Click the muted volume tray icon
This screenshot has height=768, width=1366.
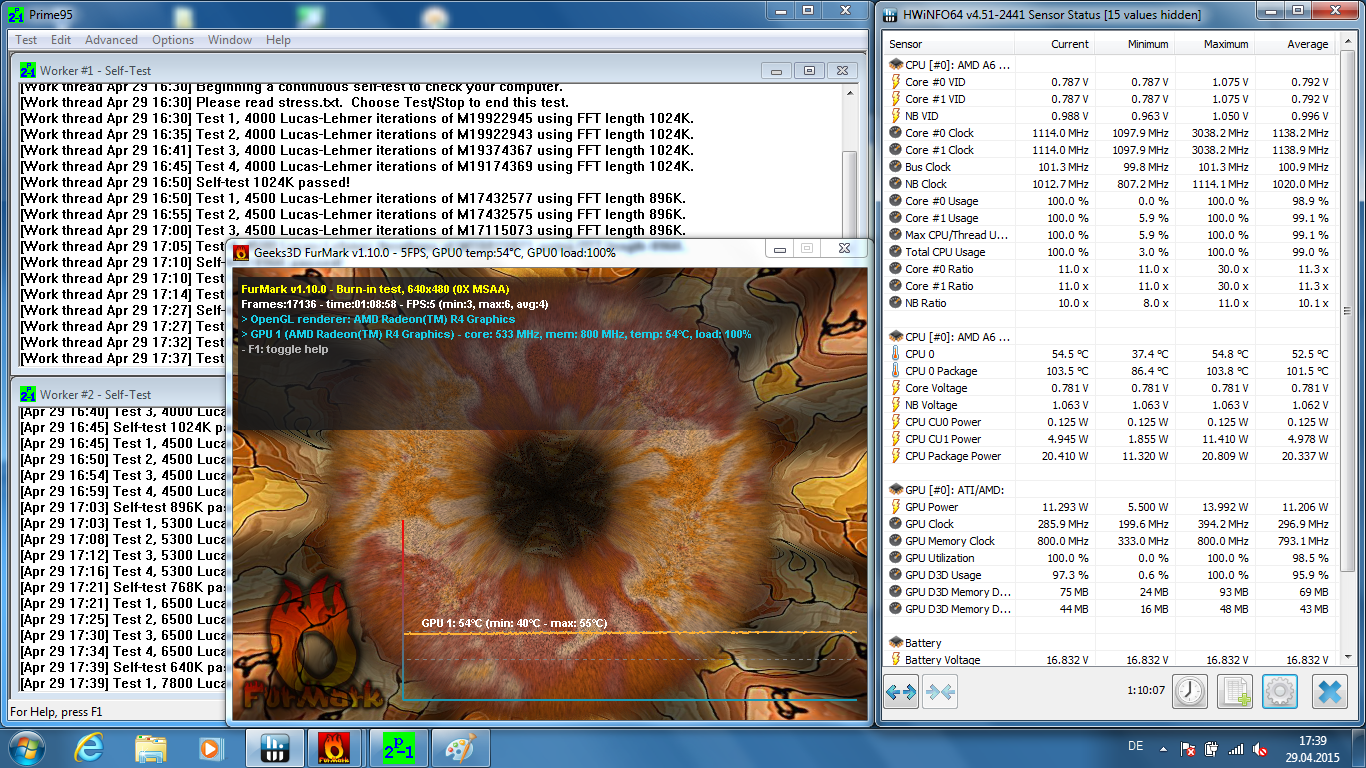[x=1261, y=748]
